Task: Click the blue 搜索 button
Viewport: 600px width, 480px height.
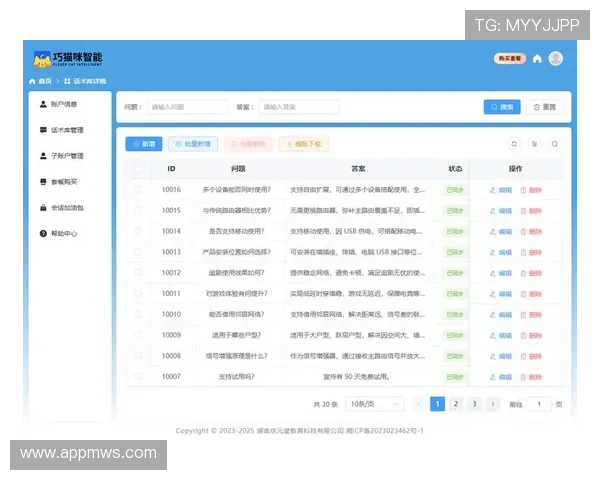Action: (x=502, y=107)
